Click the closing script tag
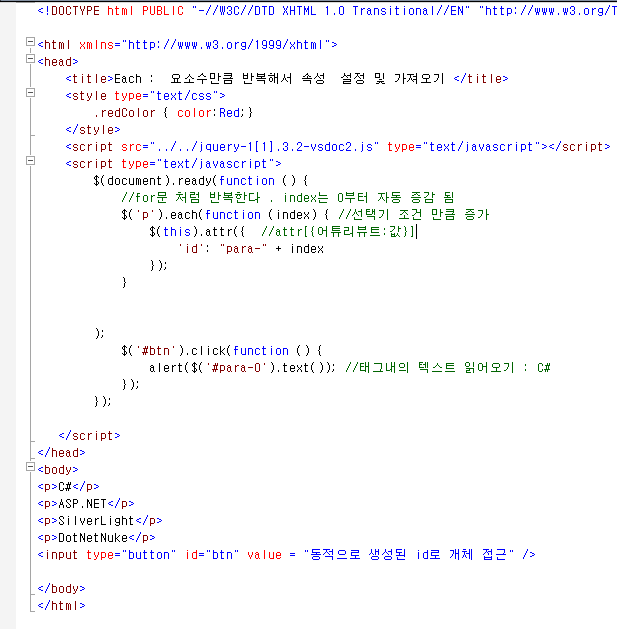This screenshot has width=617, height=629. (x=89, y=436)
